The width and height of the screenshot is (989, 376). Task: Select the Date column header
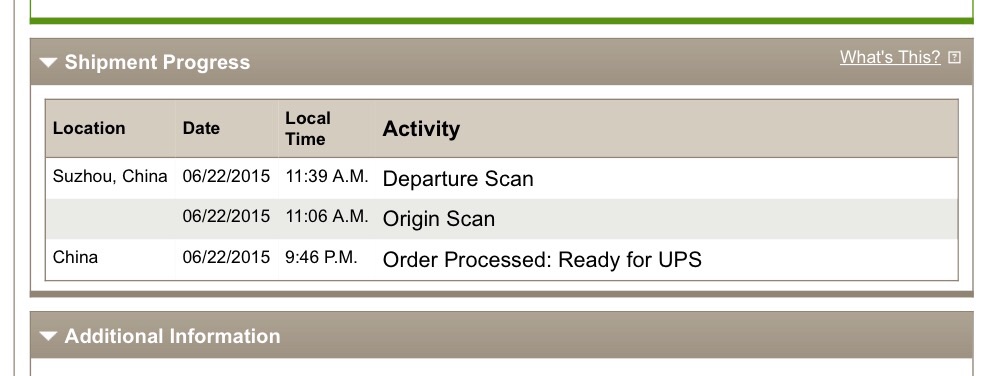coord(201,128)
